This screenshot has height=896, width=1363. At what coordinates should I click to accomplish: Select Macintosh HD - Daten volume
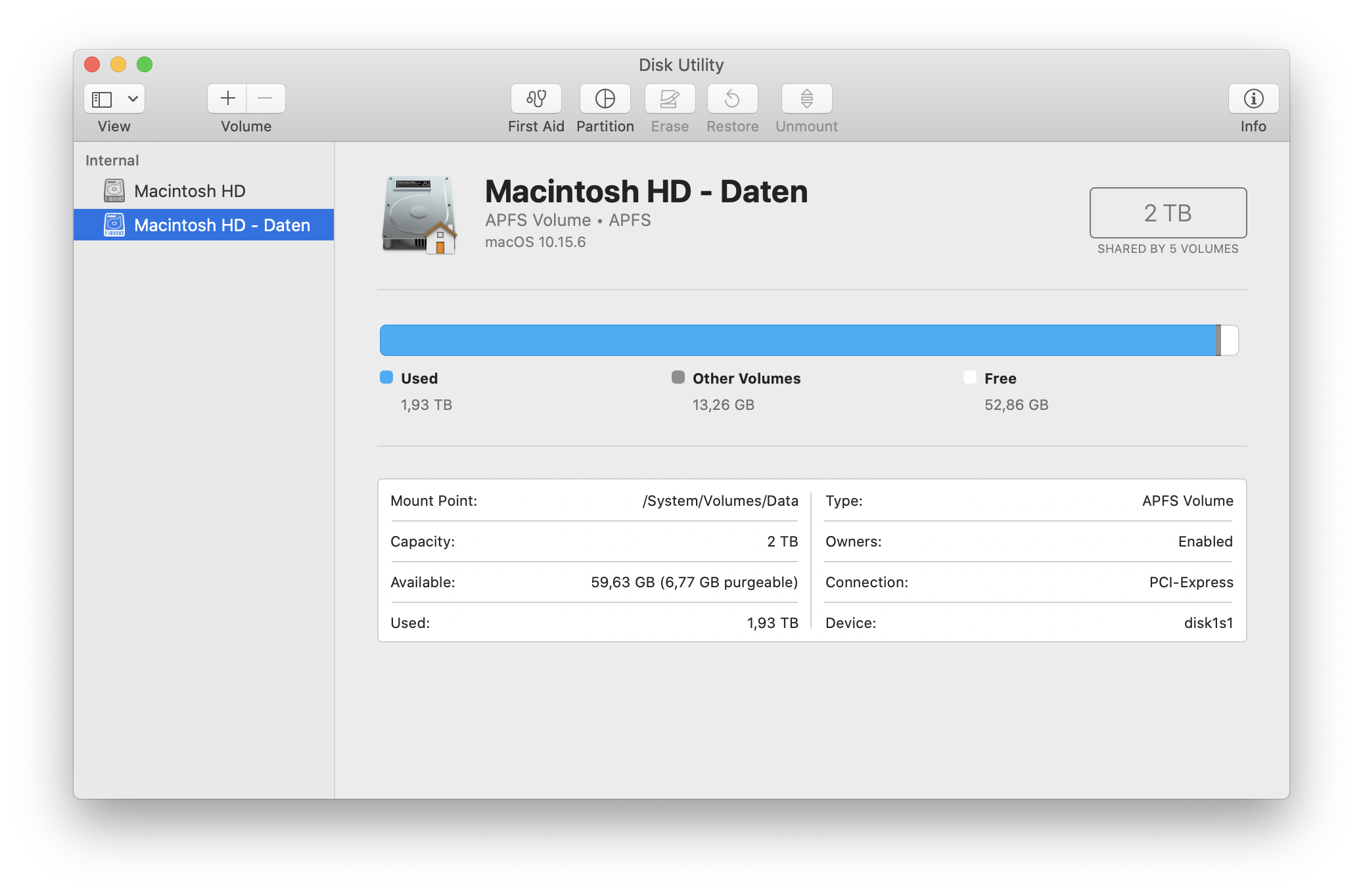point(221,225)
